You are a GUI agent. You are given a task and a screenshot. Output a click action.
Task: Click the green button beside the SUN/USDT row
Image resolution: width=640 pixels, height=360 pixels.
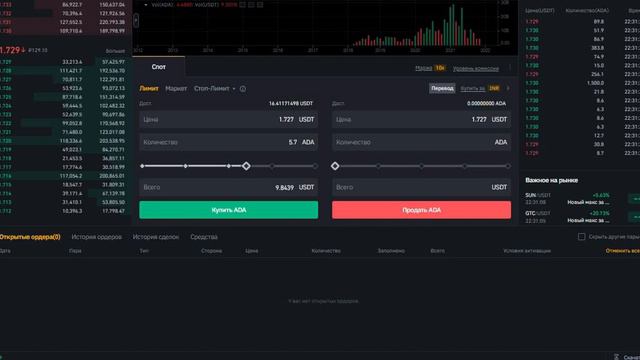coord(634,199)
